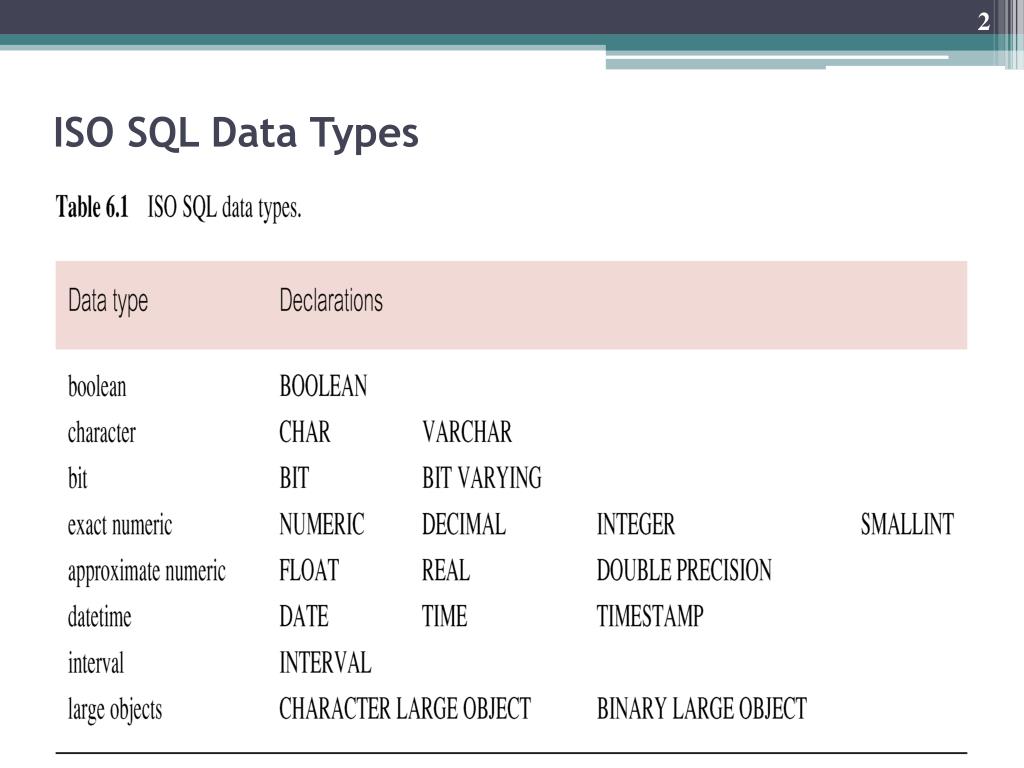The width and height of the screenshot is (1024, 768).
Task: Select the FLOAT declaration
Action: tap(309, 570)
